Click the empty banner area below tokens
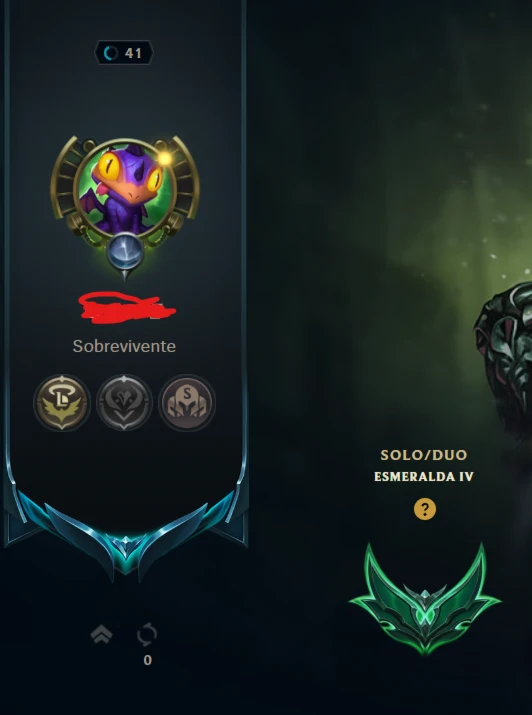This screenshot has height=715, width=532. click(125, 461)
